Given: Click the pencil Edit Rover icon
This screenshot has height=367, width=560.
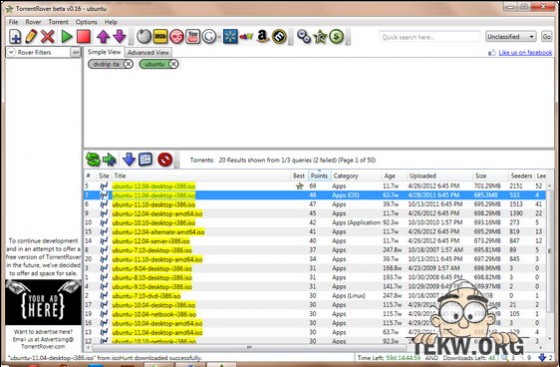Looking at the screenshot, I should [31, 36].
